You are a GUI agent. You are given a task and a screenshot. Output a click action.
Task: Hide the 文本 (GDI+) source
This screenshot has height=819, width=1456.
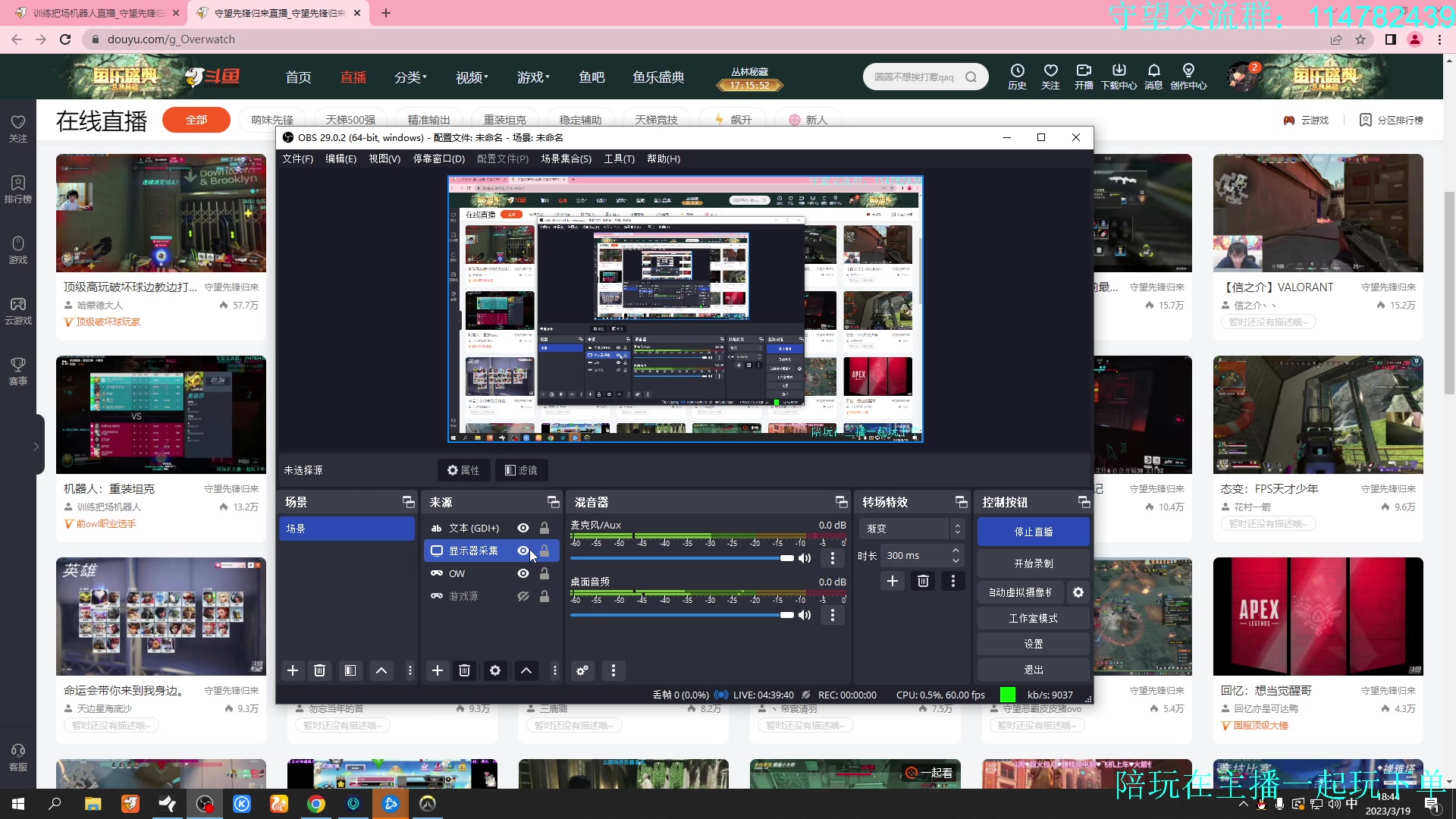click(x=523, y=528)
